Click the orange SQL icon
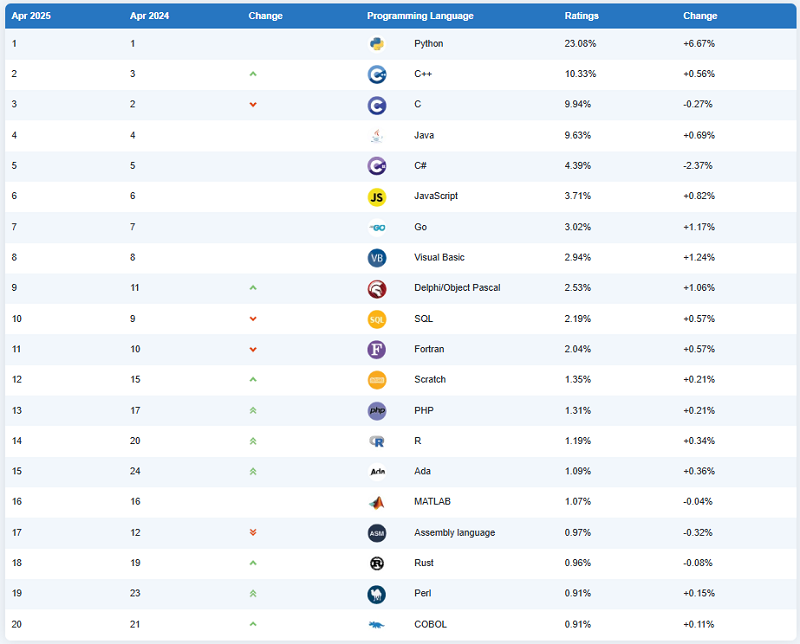The width and height of the screenshot is (800, 644). tap(377, 319)
